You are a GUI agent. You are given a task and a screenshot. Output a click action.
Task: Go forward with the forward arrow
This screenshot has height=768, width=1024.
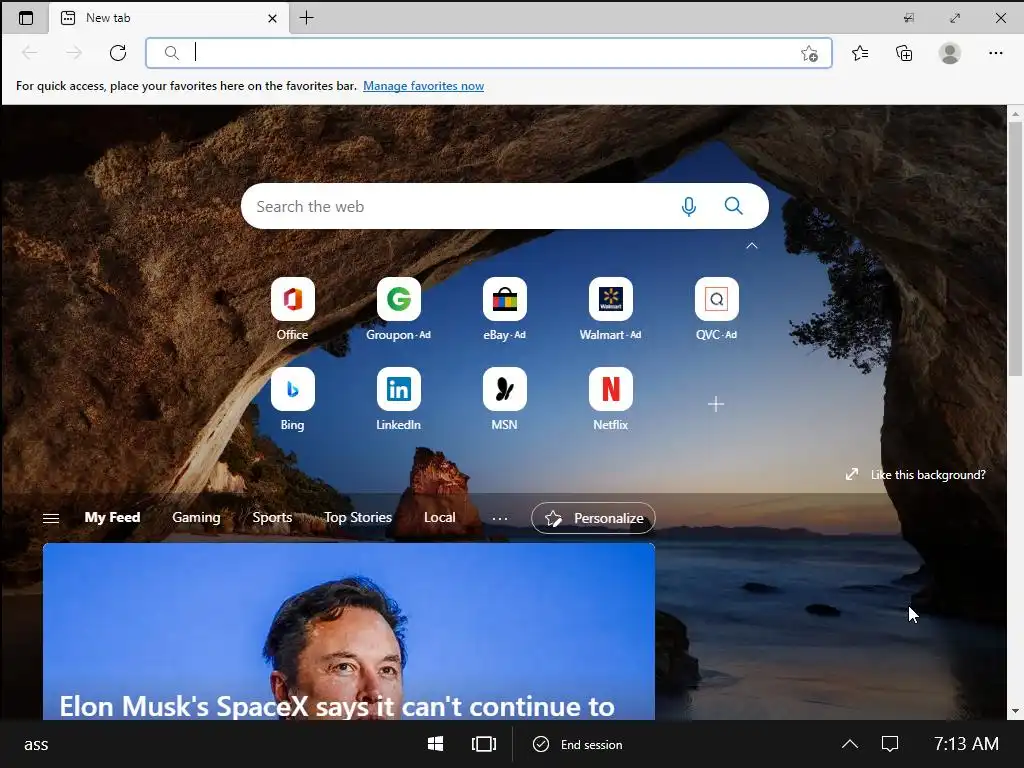coord(74,53)
